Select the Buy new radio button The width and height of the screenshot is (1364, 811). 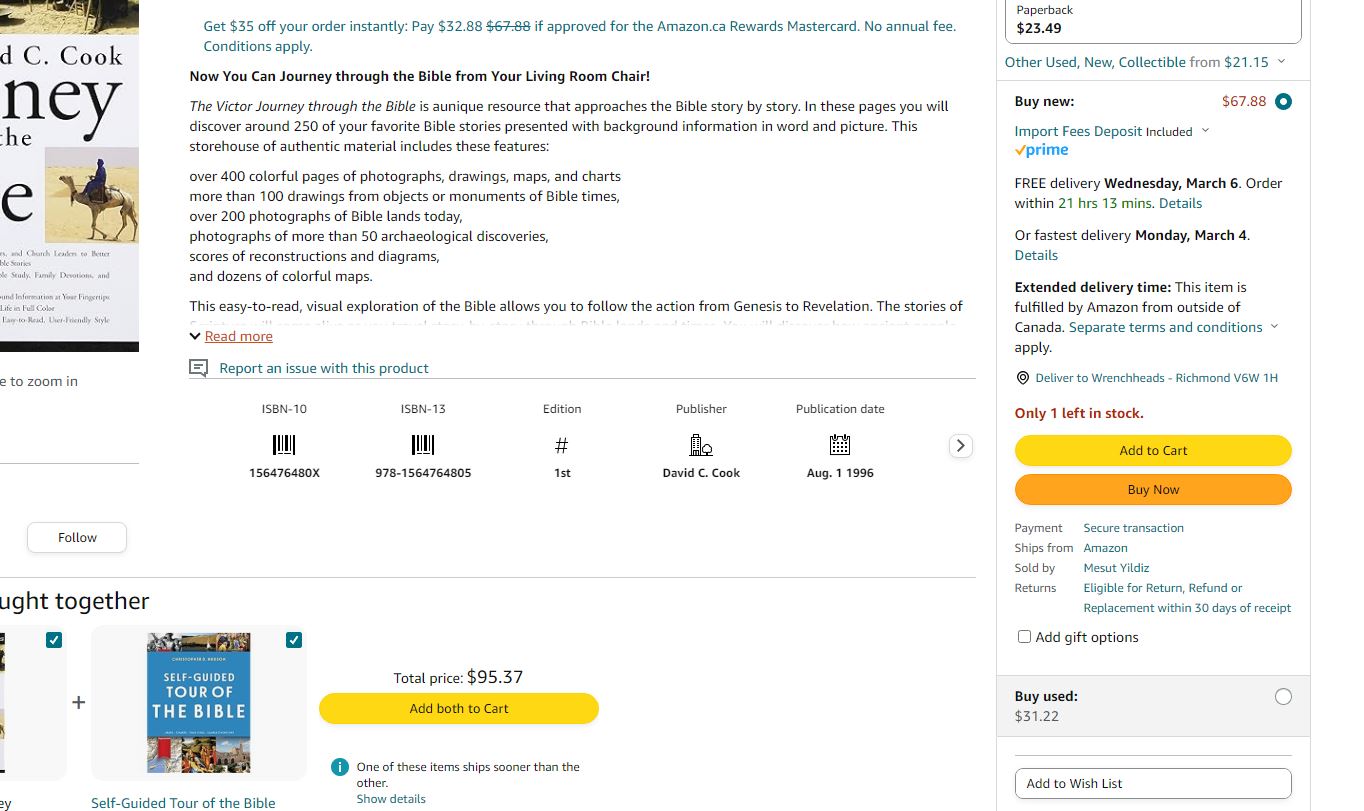1283,102
